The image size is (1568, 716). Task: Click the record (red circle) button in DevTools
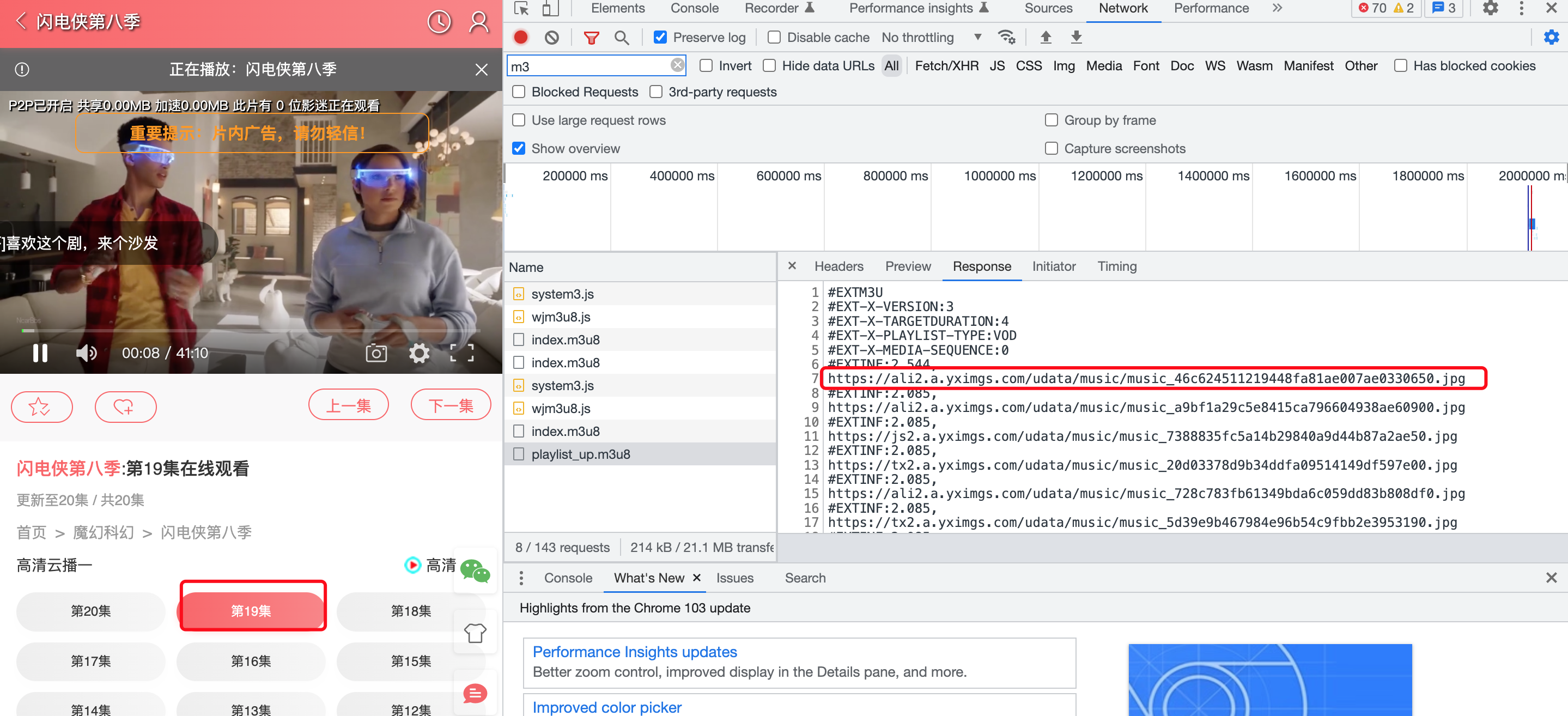521,38
